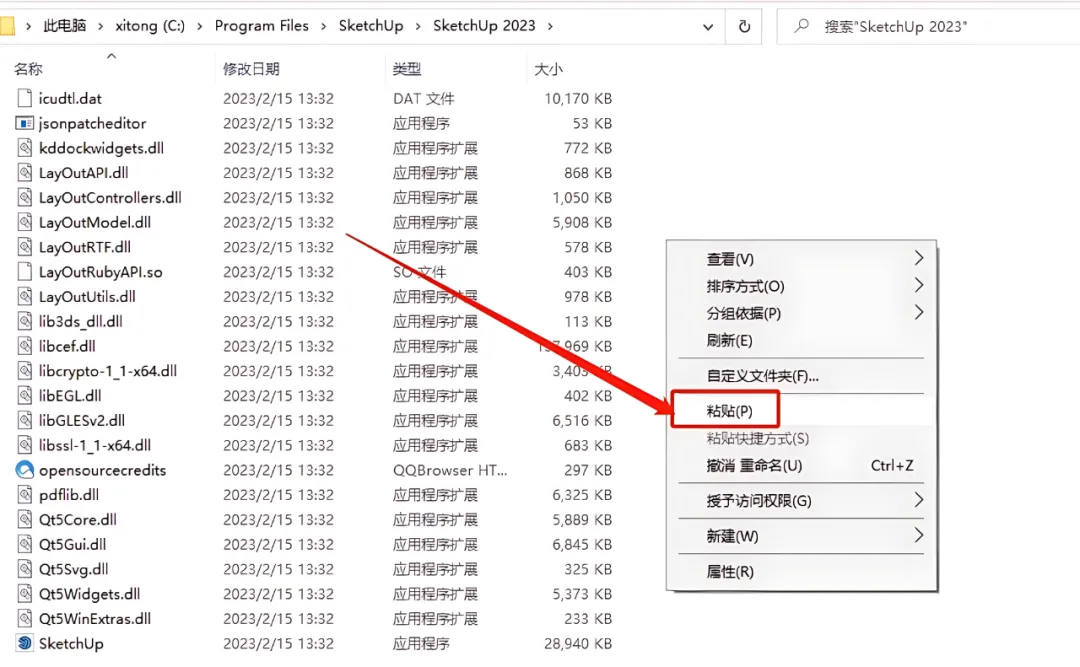Image resolution: width=1080 pixels, height=667 pixels.
Task: Sort by the 类型 column header
Action: pyautogui.click(x=406, y=69)
